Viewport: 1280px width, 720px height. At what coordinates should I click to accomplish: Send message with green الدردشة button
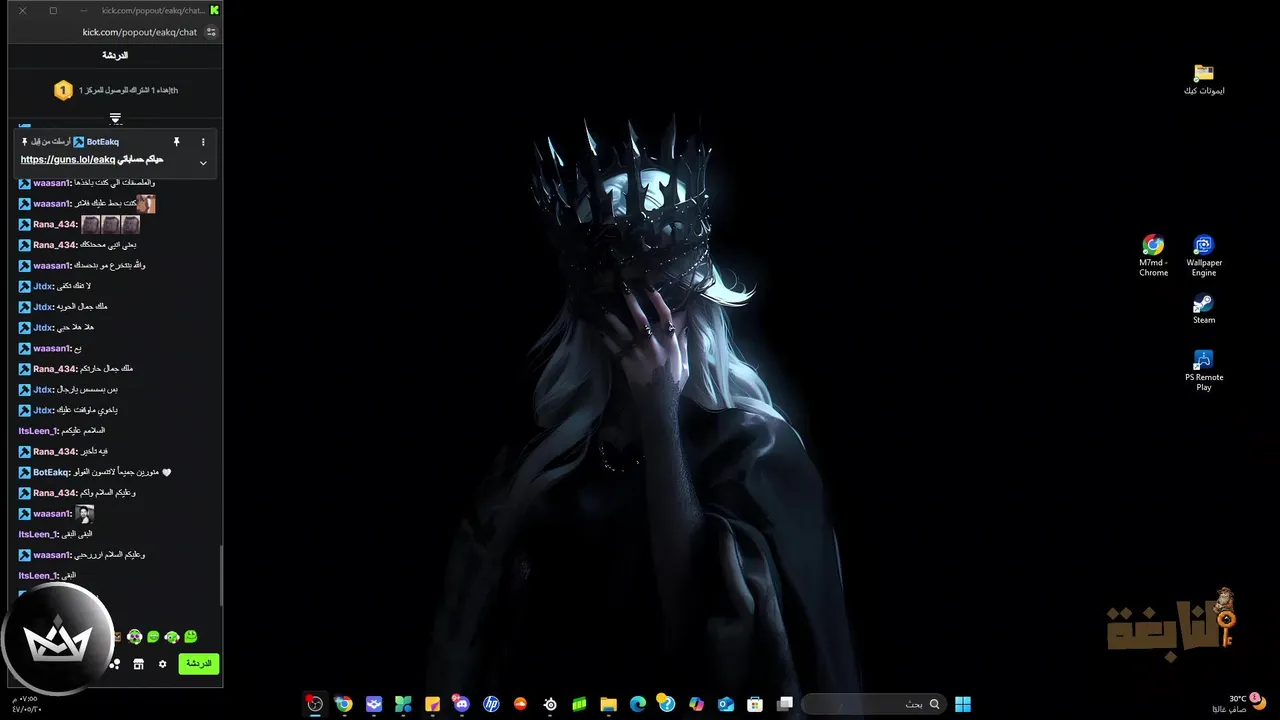199,664
